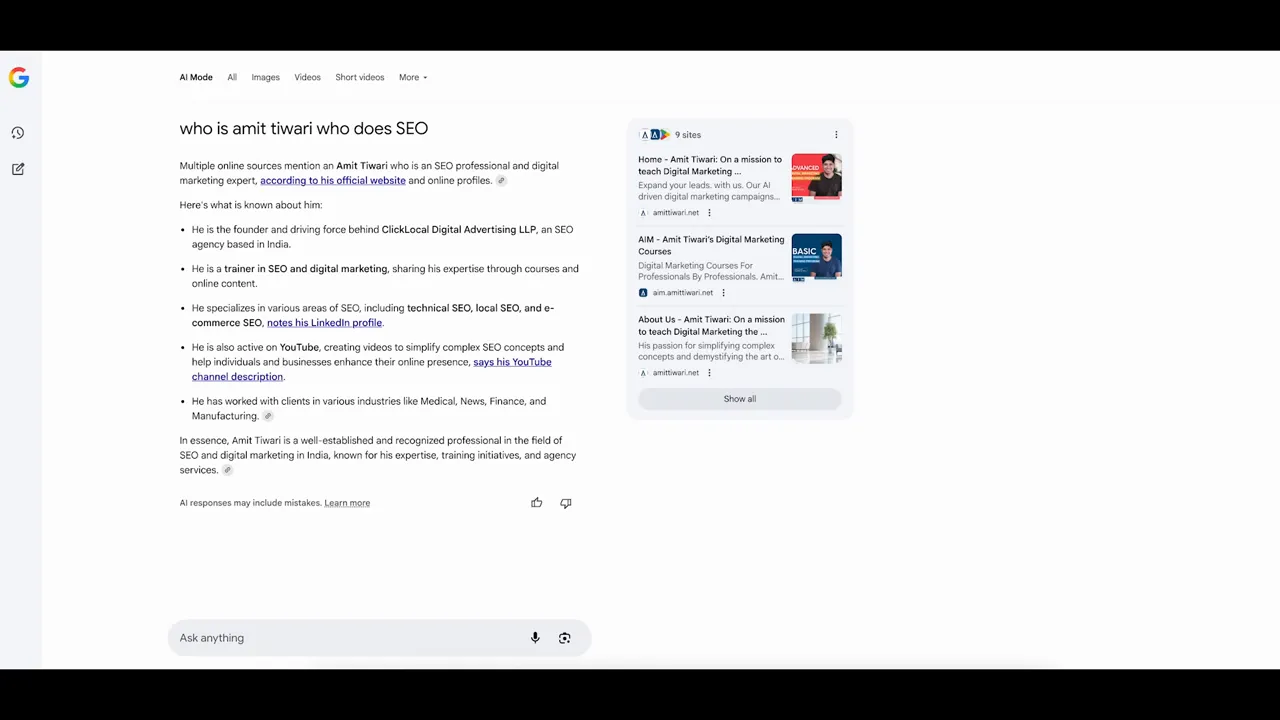The height and width of the screenshot is (720, 1280).
Task: Open AI Mode history in sidebar
Action: (18, 133)
